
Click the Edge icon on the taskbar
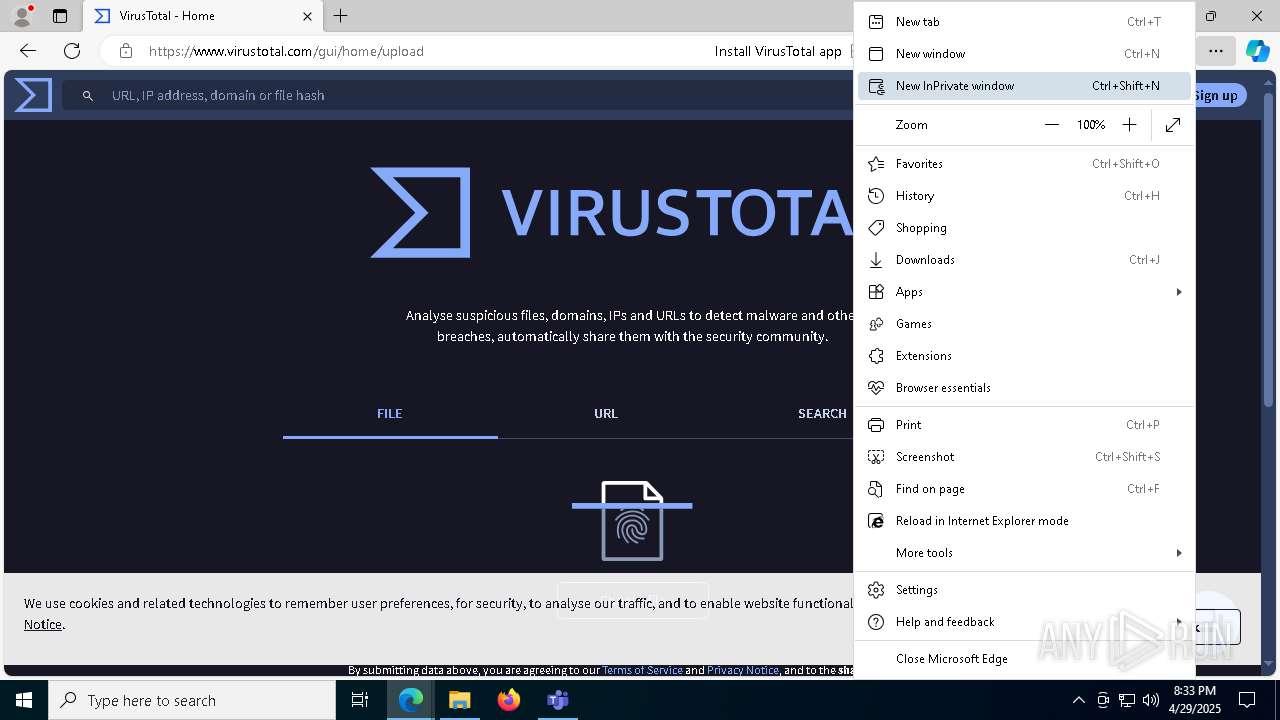[411, 700]
